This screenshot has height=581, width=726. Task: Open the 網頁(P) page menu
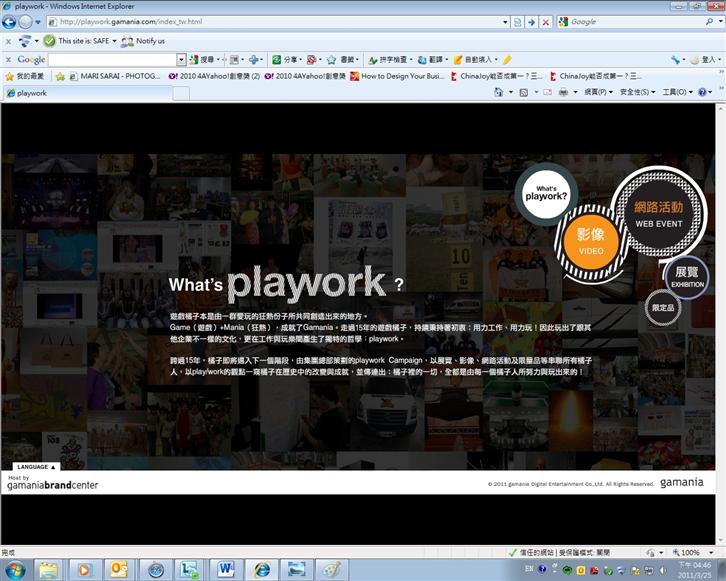[x=598, y=92]
